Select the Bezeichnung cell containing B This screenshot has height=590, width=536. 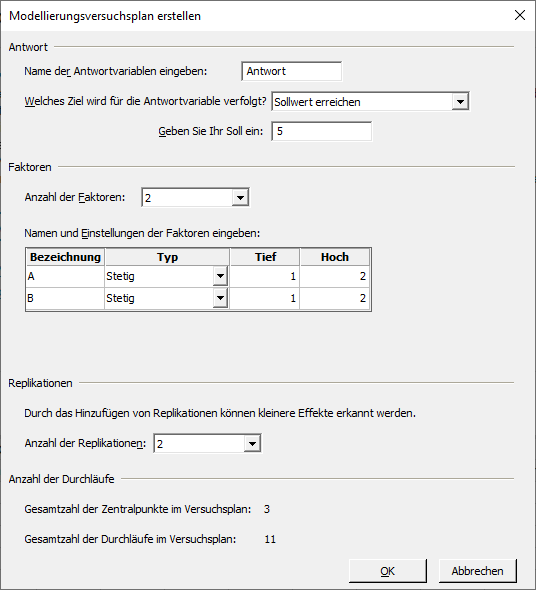tap(65, 298)
